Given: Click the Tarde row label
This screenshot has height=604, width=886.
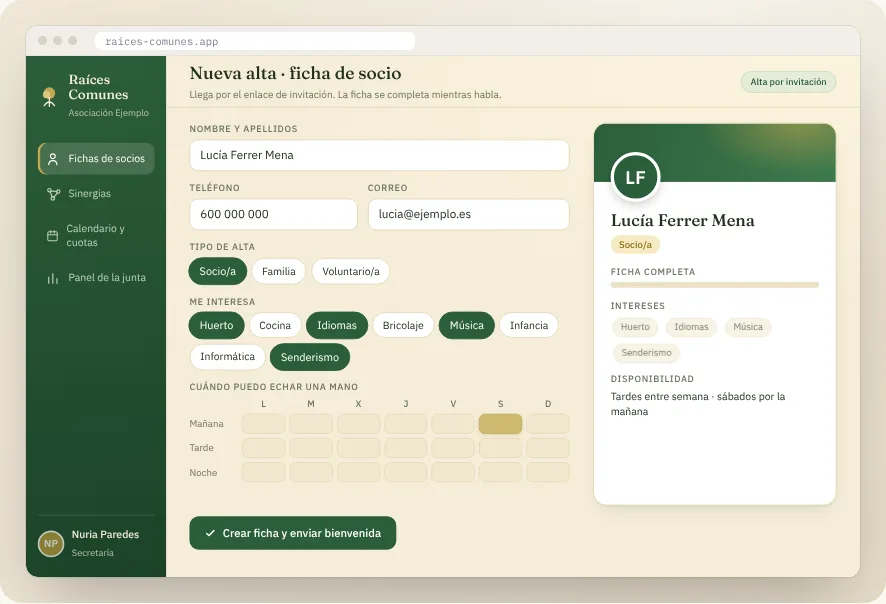Looking at the screenshot, I should tap(202, 448).
